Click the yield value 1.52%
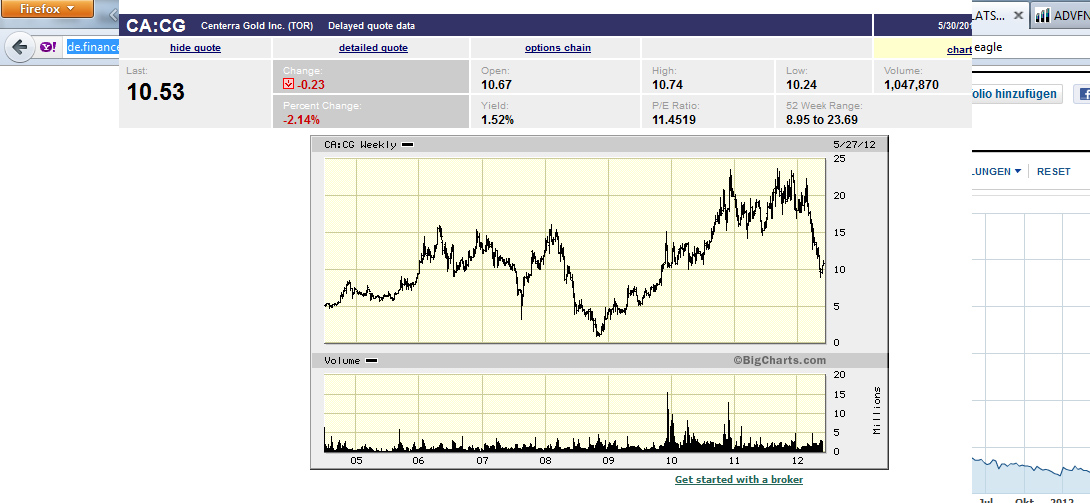The height and width of the screenshot is (503, 1090). pyautogui.click(x=497, y=119)
